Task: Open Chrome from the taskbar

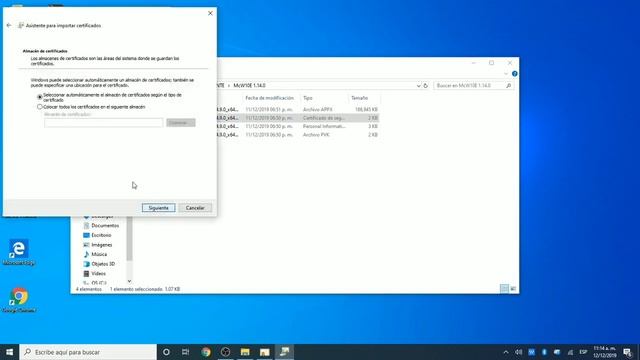Action: tap(206, 352)
